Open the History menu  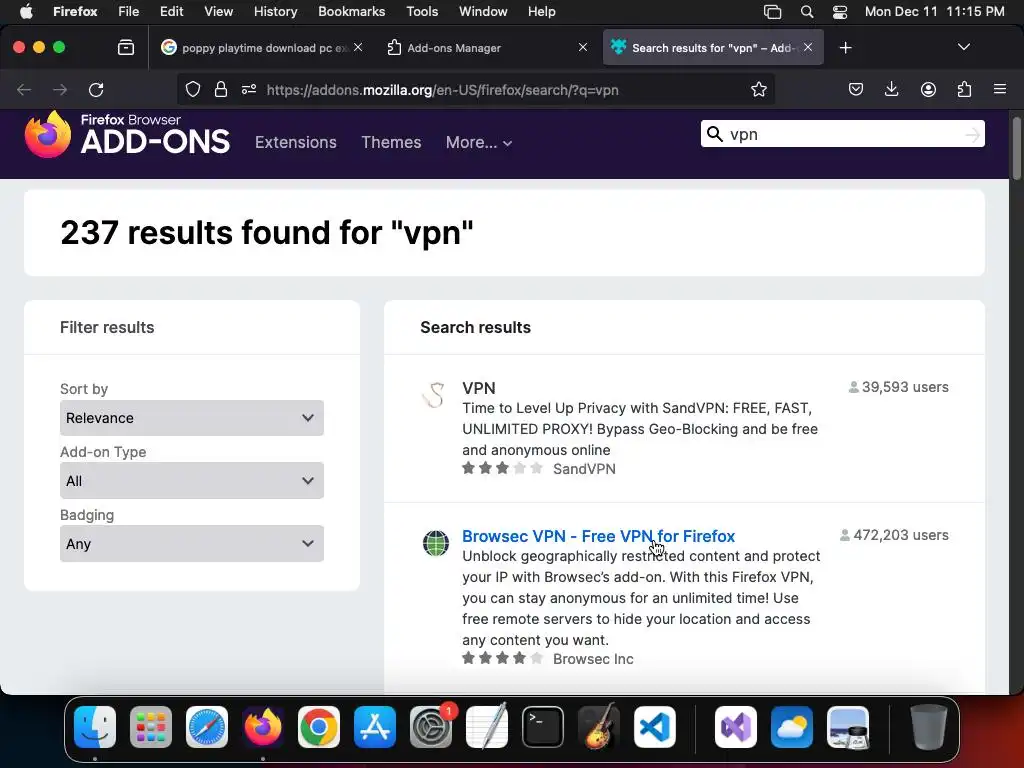275,12
